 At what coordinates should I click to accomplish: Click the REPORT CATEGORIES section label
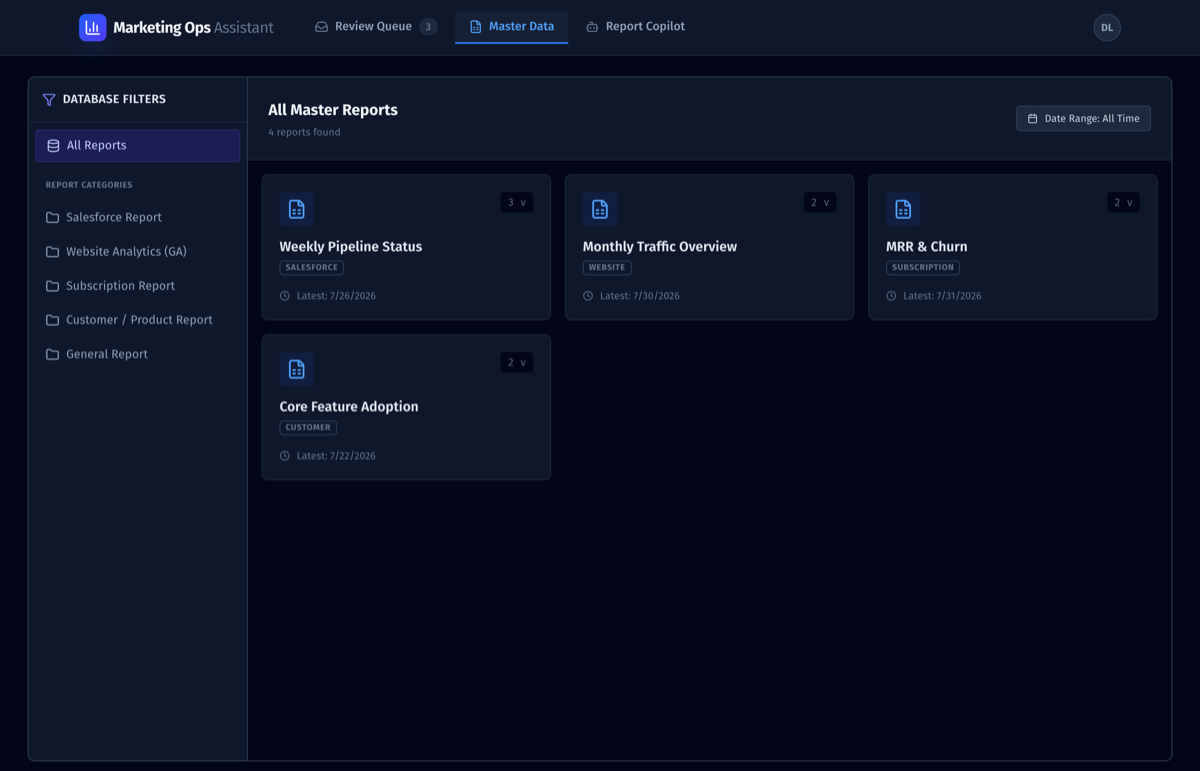(89, 185)
